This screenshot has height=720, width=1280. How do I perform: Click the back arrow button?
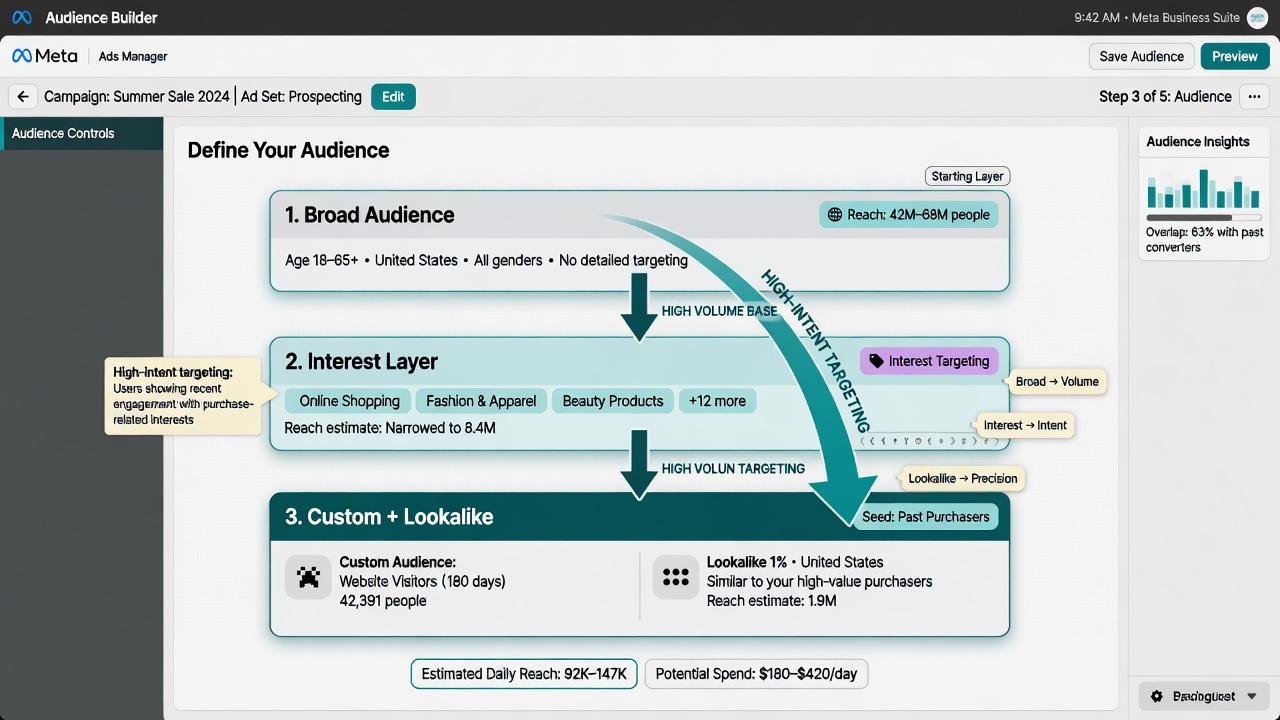coord(22,97)
